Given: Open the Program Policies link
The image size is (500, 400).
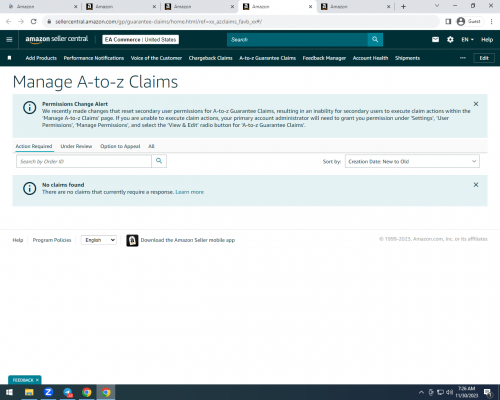Looking at the screenshot, I should click(52, 240).
